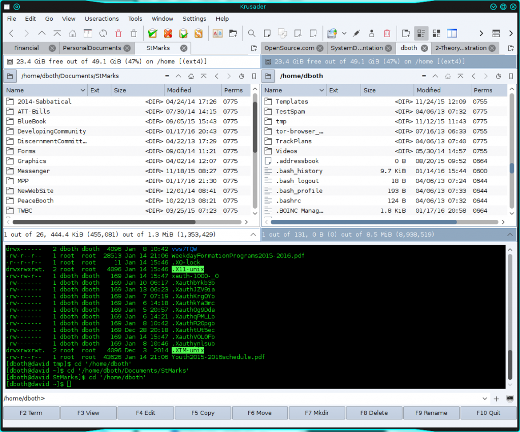The width and height of the screenshot is (520, 432).
Task: Jump to root directory in main toolbar
Action: pyautogui.click(x=57, y=33)
